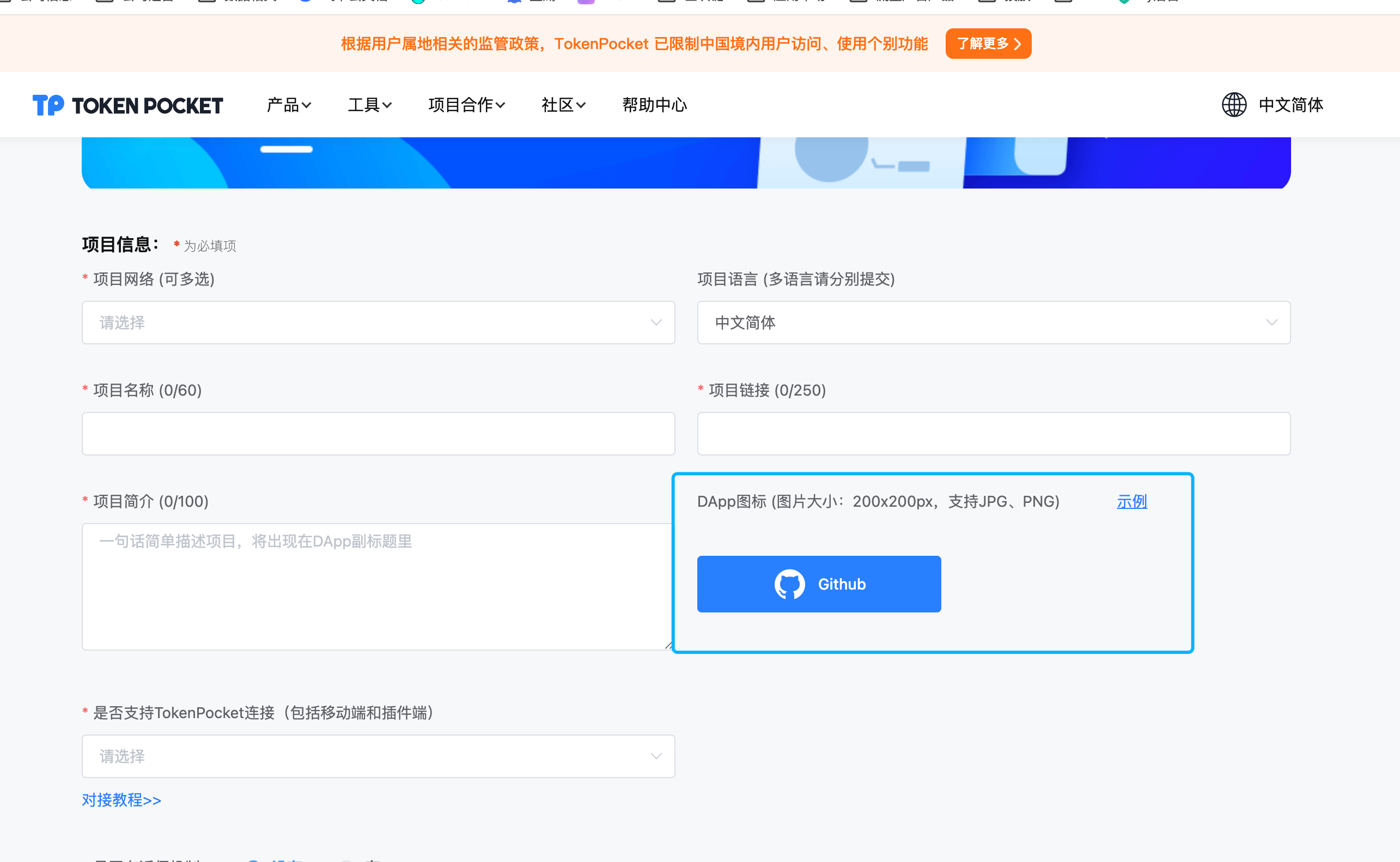The width and height of the screenshot is (1400, 862).
Task: Follow the 对接教程>> tutorial link
Action: tap(121, 800)
